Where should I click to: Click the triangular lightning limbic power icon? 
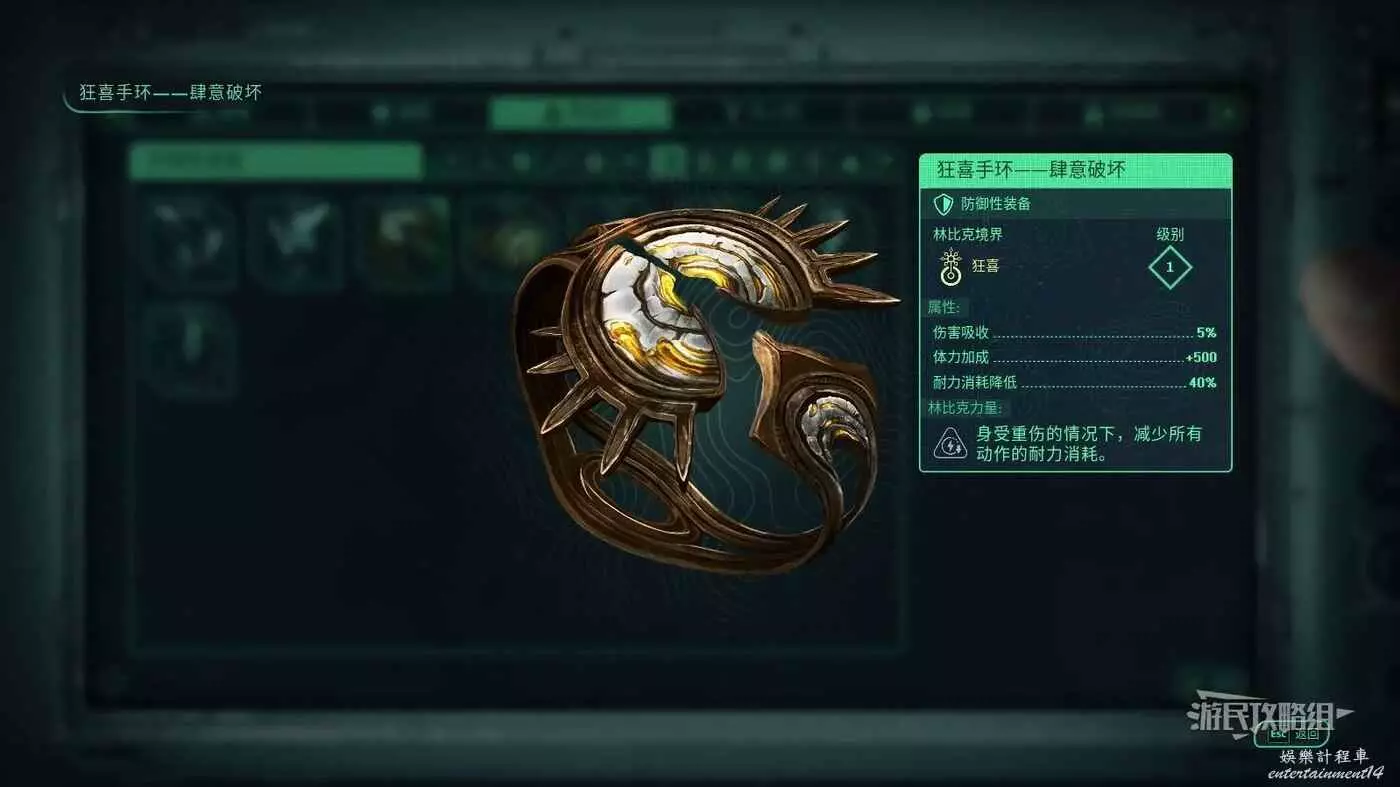coord(950,442)
